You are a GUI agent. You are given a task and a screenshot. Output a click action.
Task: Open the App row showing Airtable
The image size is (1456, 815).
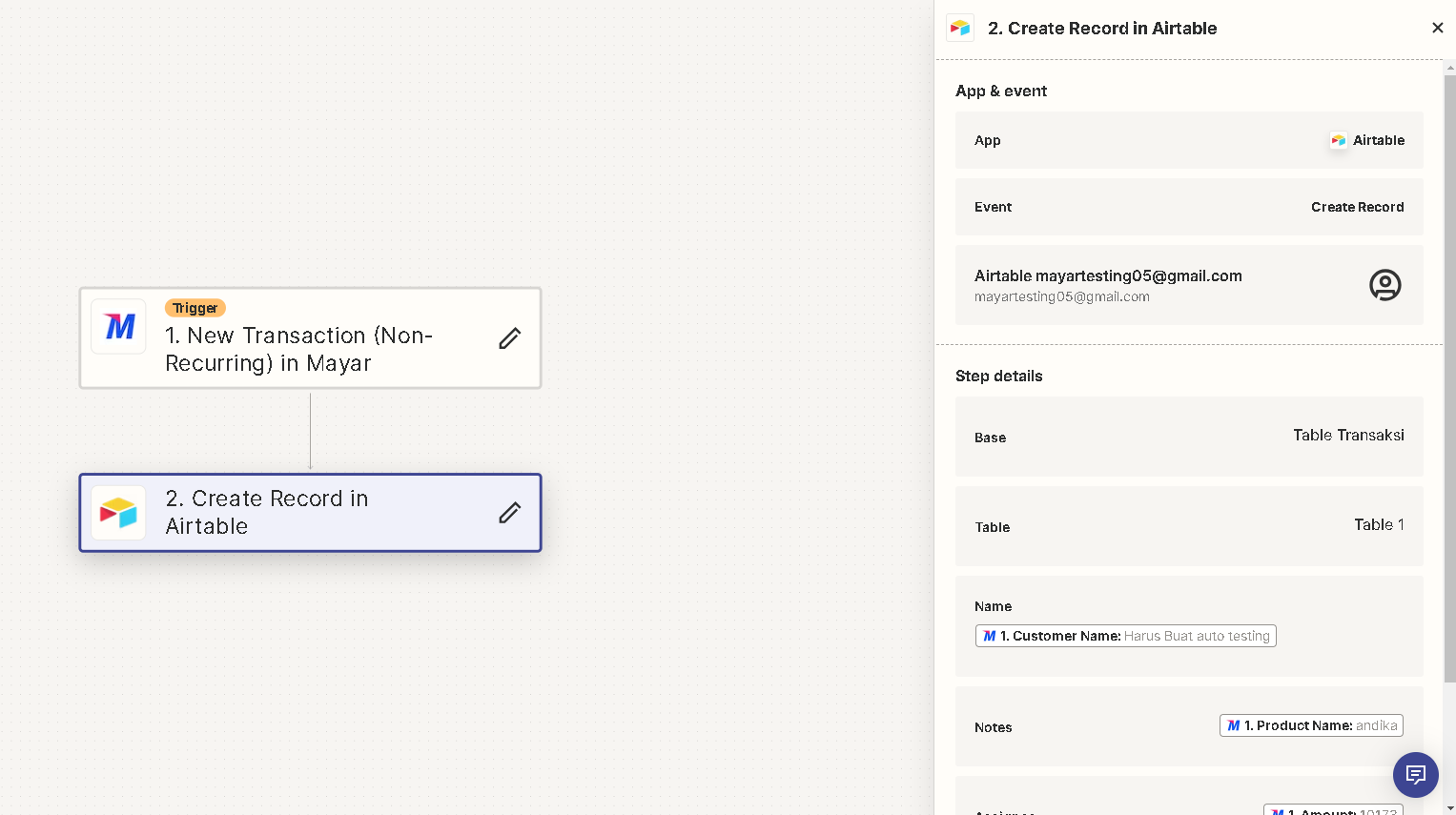pos(1189,140)
